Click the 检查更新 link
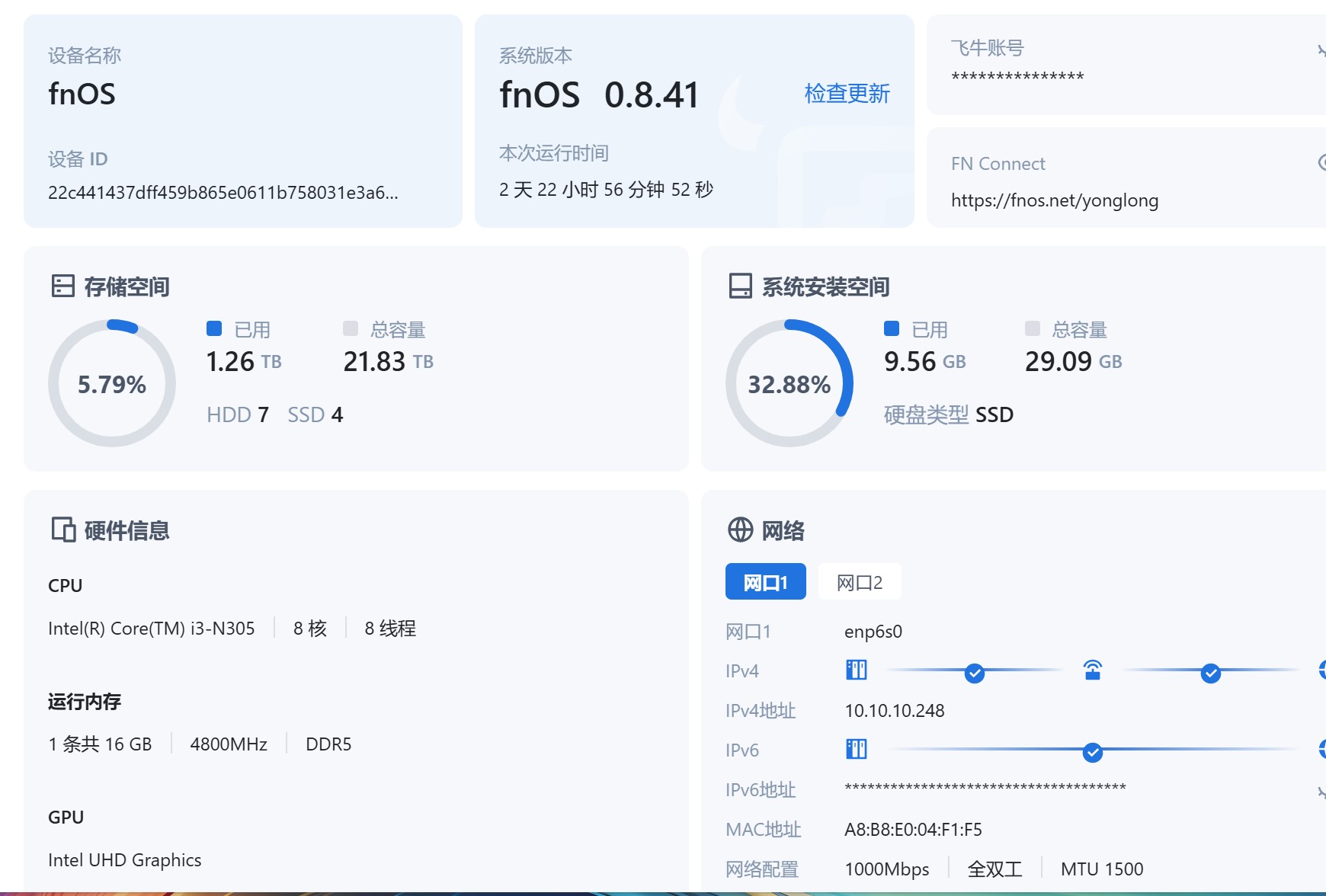 click(847, 94)
